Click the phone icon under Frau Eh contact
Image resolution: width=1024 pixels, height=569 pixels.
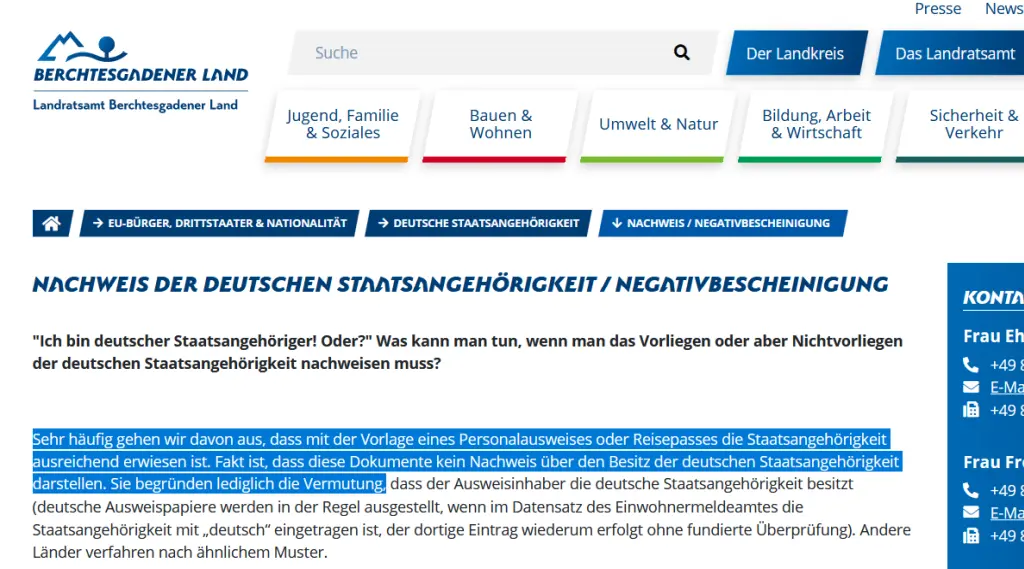point(970,365)
